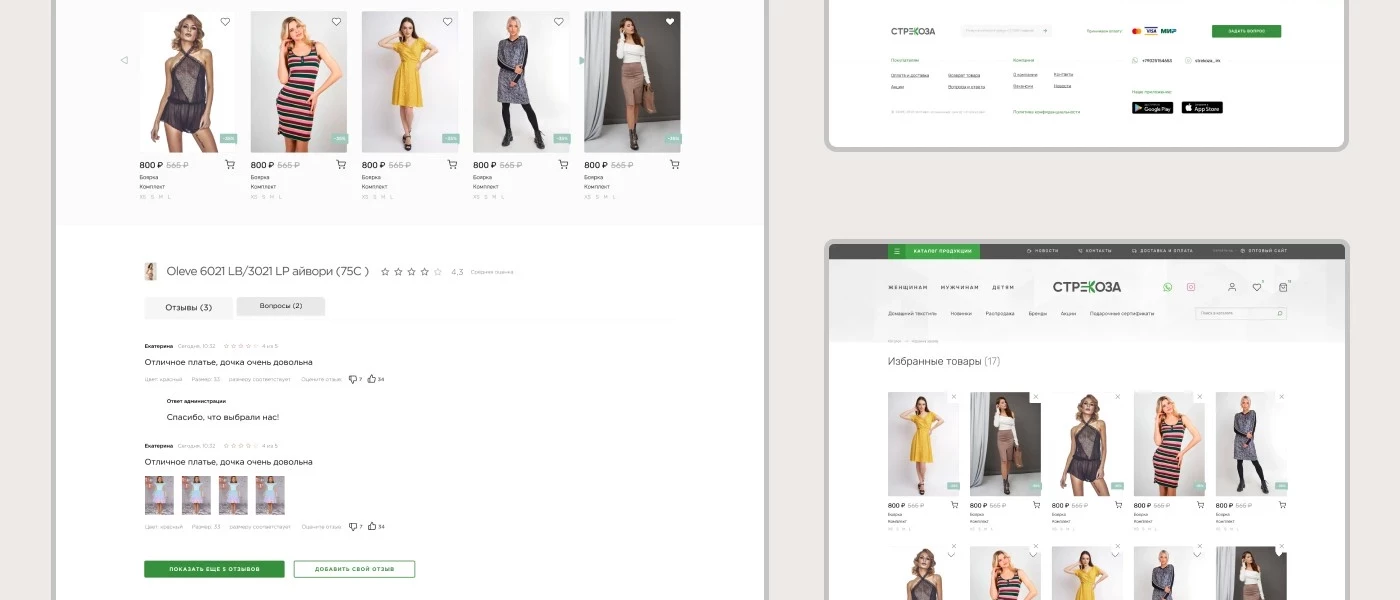The height and width of the screenshot is (600, 1400).
Task: Select the Отзывы (3) tab
Action: point(188,308)
